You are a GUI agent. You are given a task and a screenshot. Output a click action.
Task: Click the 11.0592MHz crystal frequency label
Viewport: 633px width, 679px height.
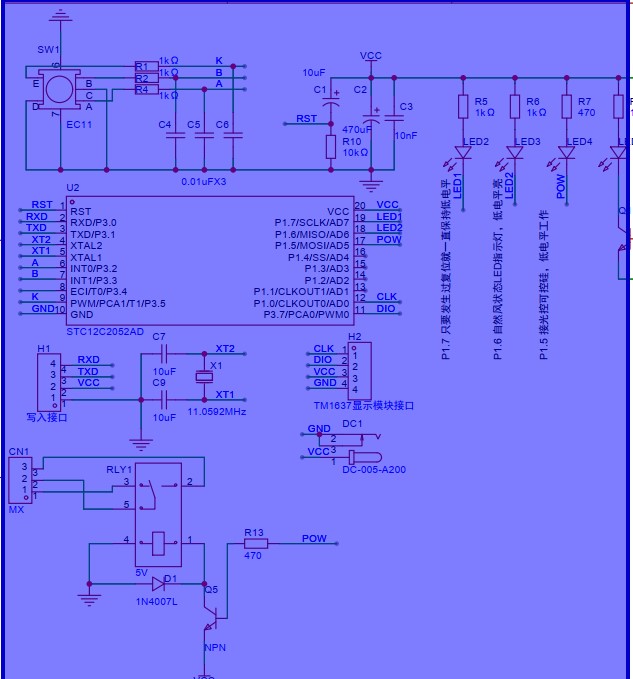click(x=217, y=411)
